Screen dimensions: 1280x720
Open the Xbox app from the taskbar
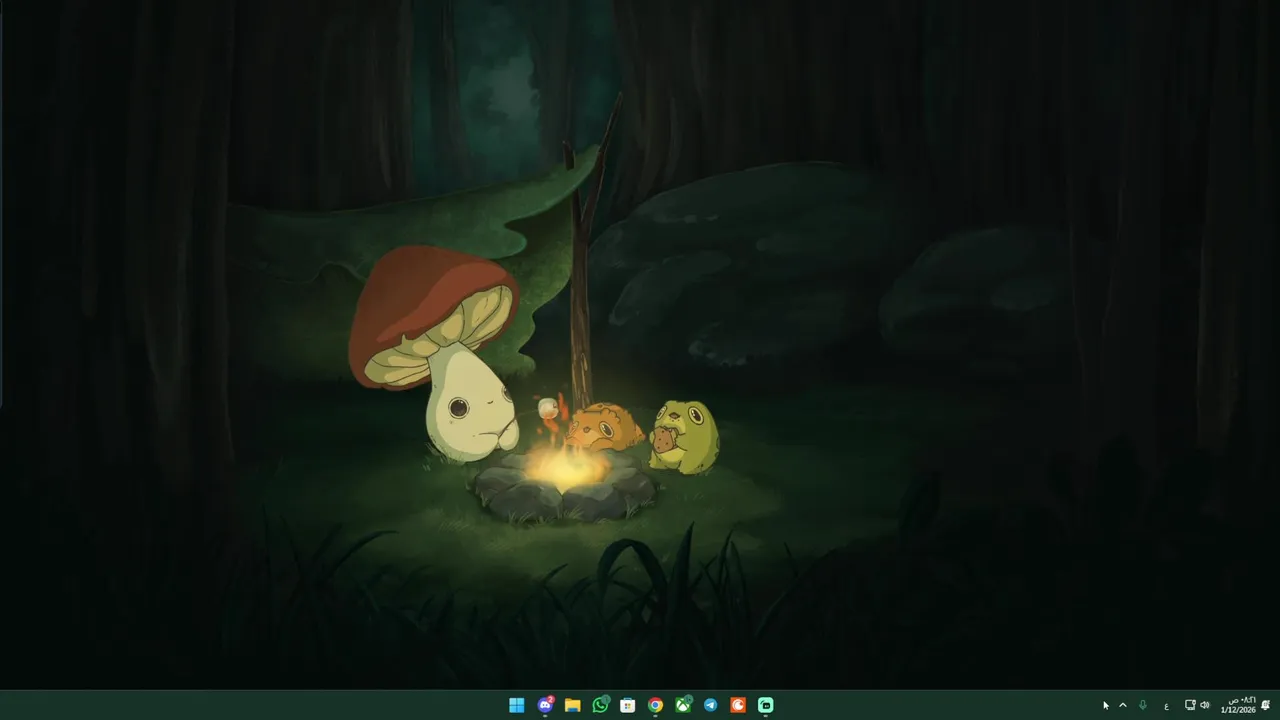pos(683,705)
